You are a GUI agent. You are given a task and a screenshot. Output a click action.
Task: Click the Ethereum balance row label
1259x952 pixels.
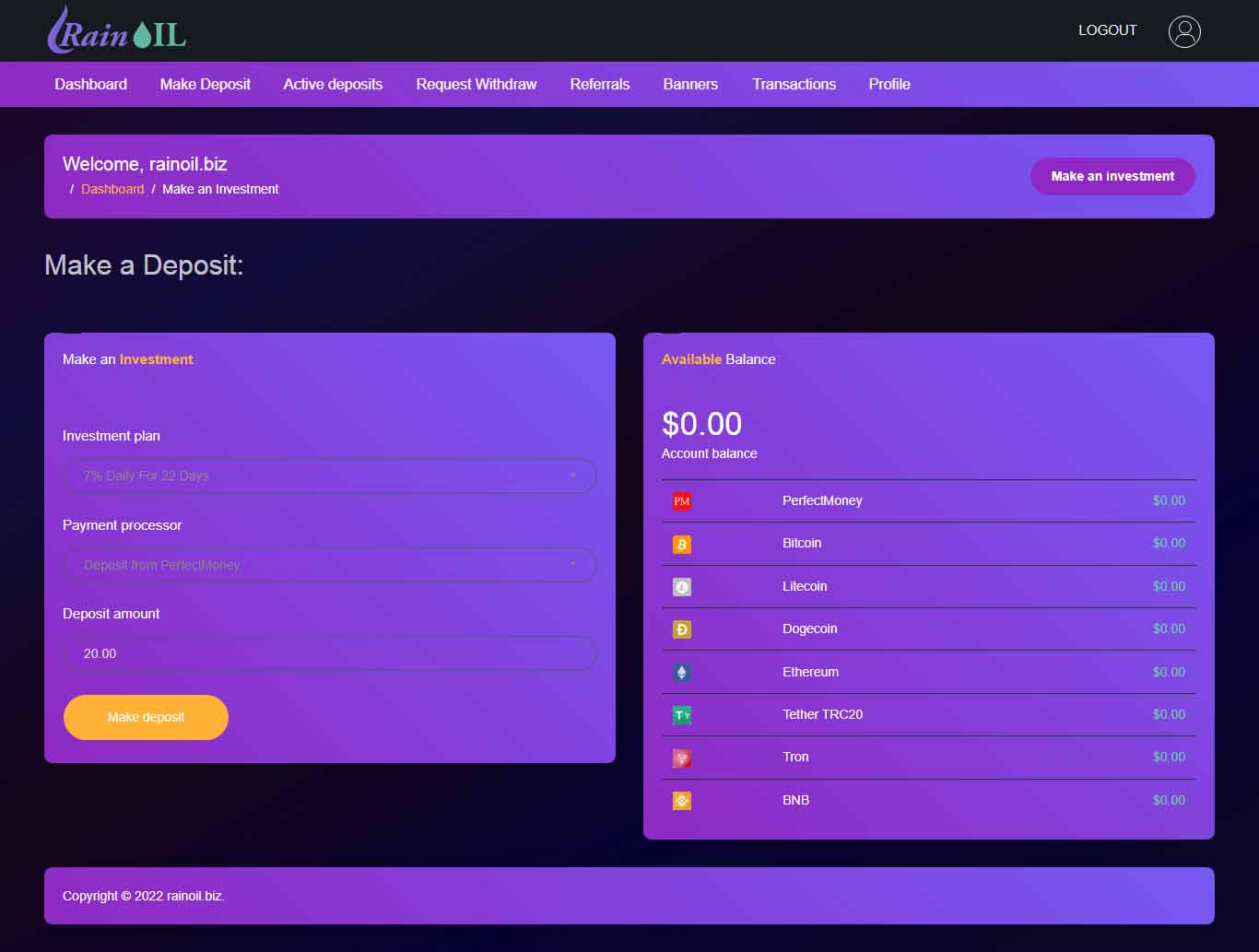(x=811, y=672)
